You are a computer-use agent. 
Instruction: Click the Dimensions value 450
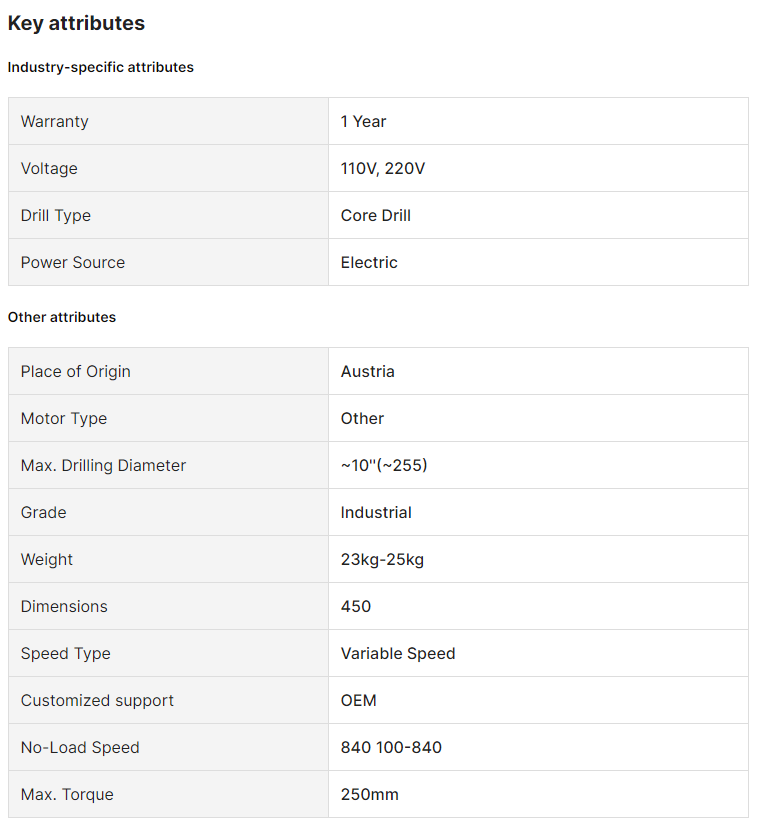[x=356, y=607]
